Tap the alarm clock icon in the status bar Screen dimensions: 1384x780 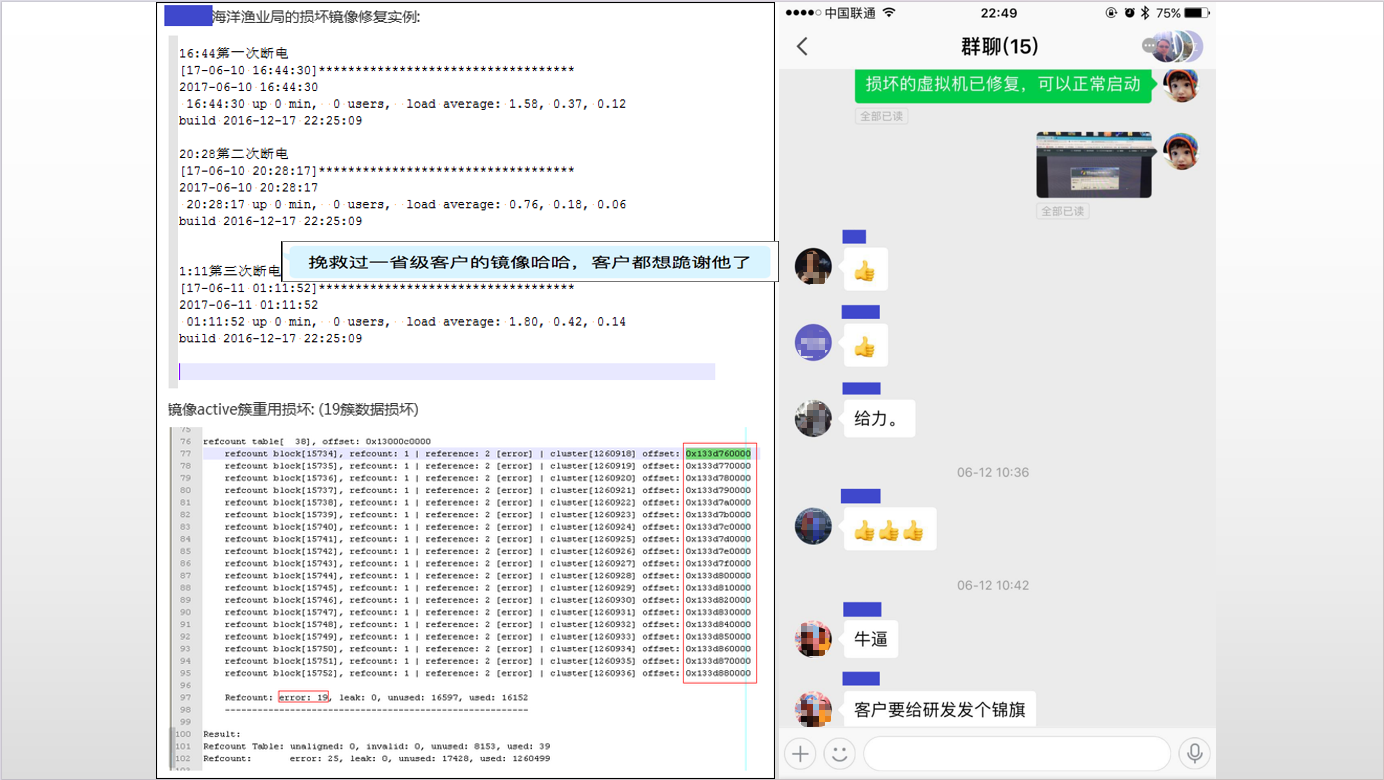point(1129,13)
